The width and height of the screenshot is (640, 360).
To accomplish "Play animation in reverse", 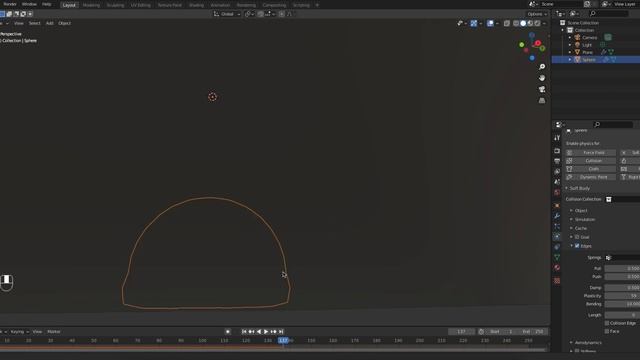I will pyautogui.click(x=259, y=332).
